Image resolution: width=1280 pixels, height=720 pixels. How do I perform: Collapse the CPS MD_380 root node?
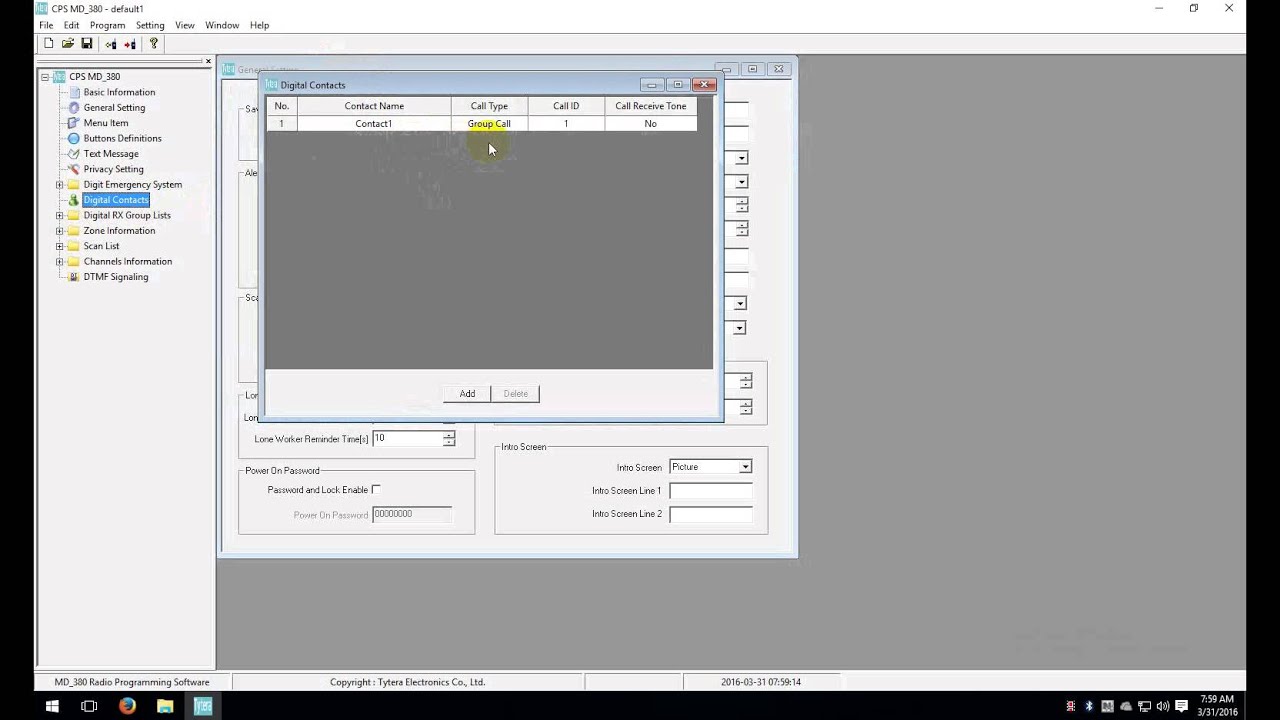(x=45, y=77)
